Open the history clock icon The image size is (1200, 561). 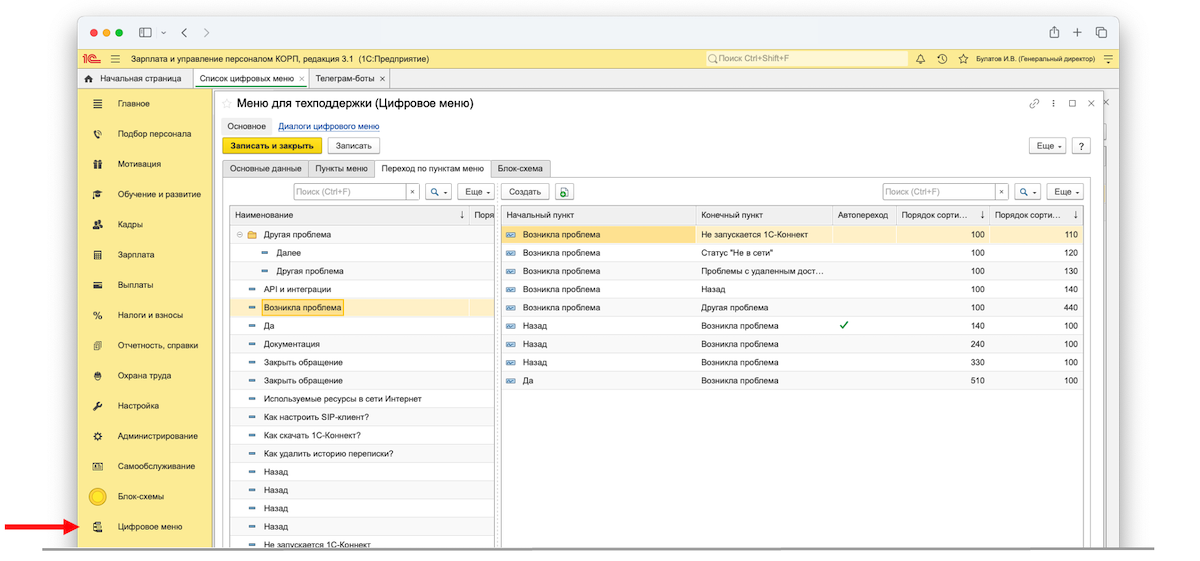point(942,59)
